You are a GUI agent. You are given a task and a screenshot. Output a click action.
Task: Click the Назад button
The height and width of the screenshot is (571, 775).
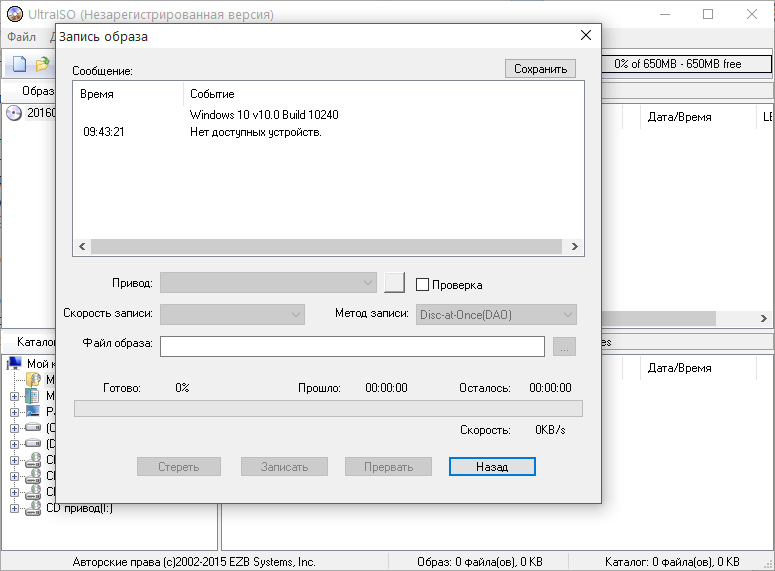click(x=492, y=467)
